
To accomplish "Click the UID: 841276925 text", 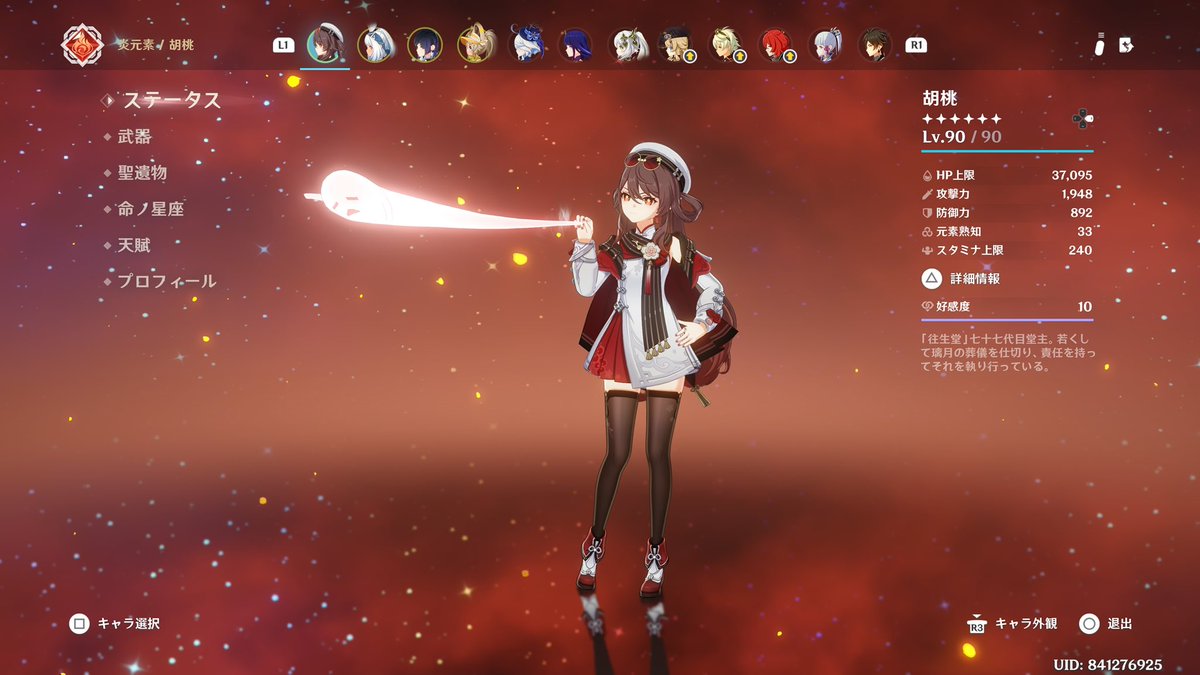I will [x=1108, y=664].
